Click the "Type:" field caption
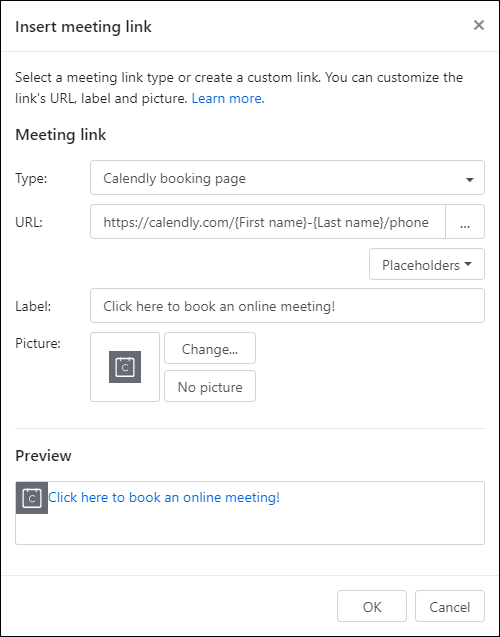This screenshot has width=500, height=637. click(x=31, y=178)
